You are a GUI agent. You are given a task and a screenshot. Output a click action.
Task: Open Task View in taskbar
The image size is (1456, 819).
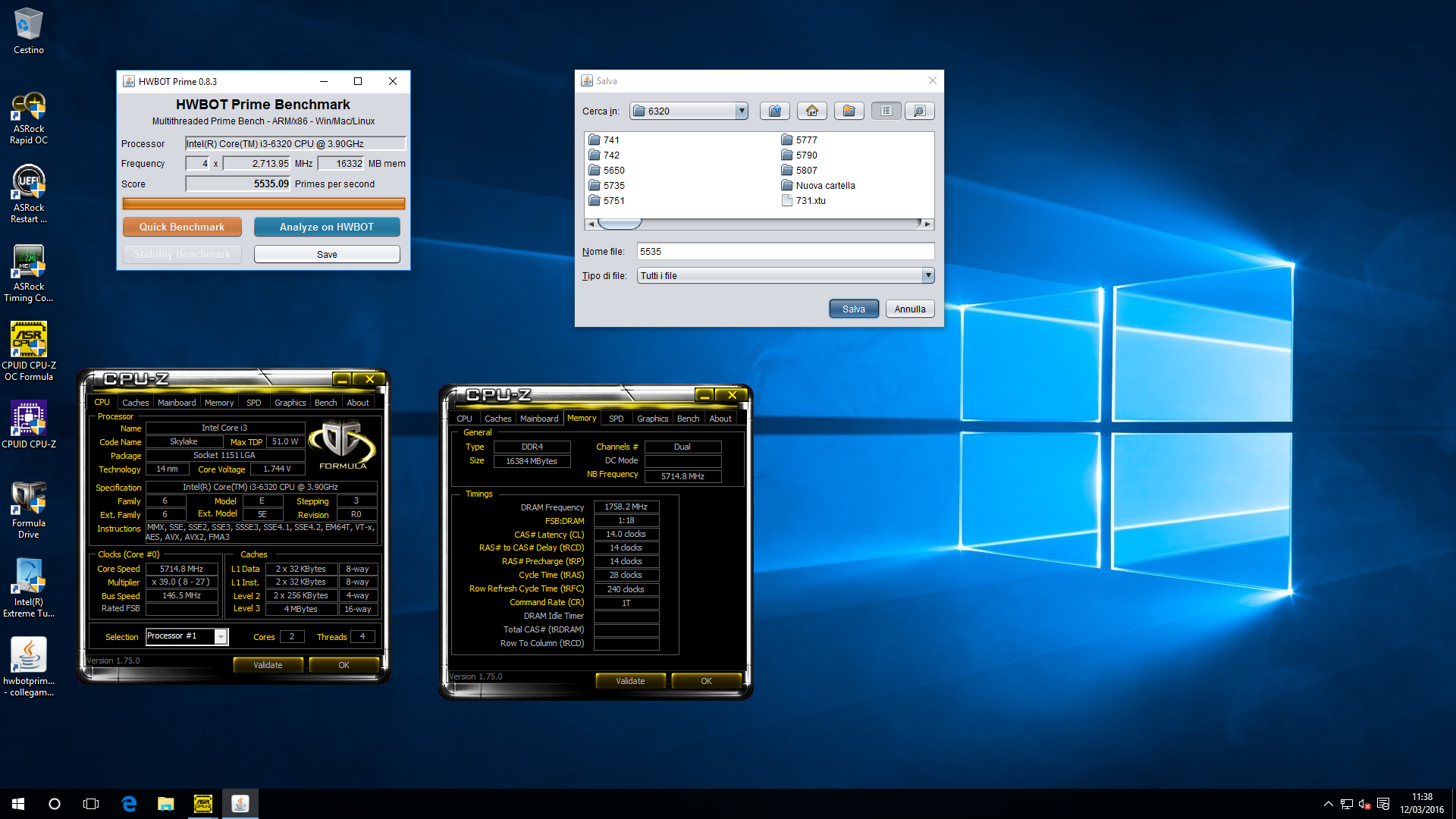91,804
